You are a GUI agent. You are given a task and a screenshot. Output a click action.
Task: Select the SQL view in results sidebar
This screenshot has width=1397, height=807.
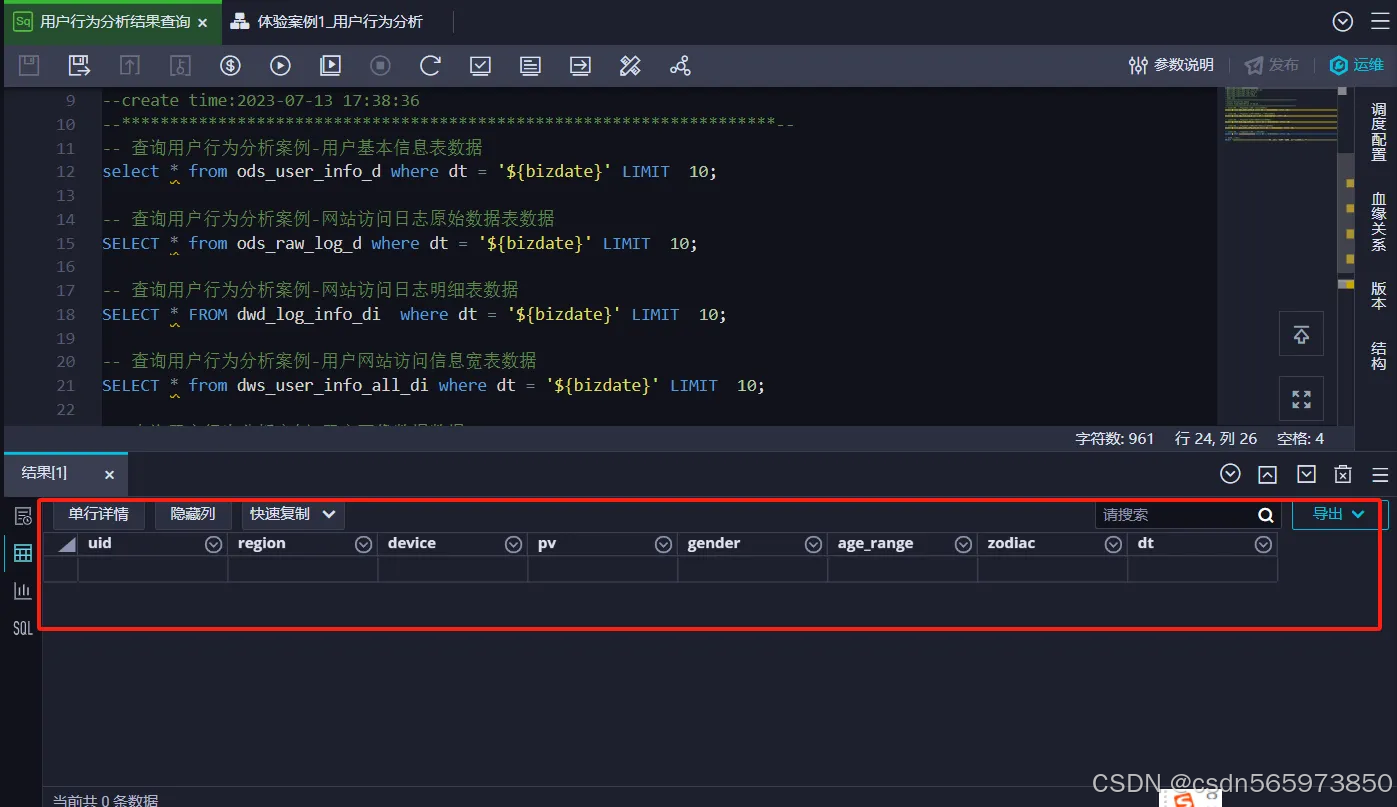pyautogui.click(x=21, y=628)
